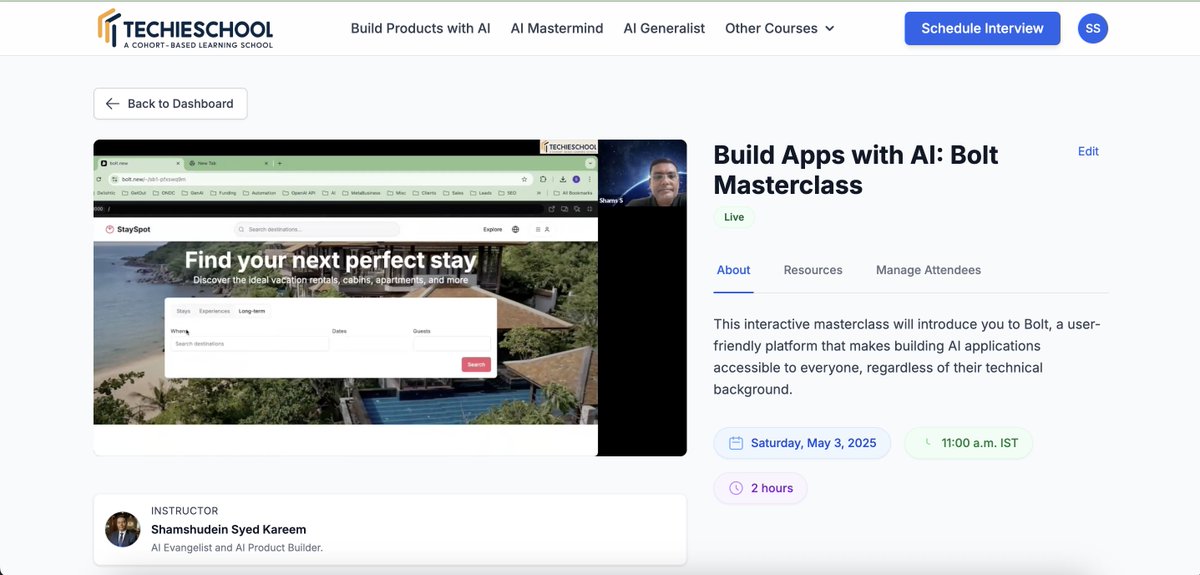Viewport: 1200px width, 575px height.
Task: Click the back arrow icon on Dashboard button
Action: 112,103
